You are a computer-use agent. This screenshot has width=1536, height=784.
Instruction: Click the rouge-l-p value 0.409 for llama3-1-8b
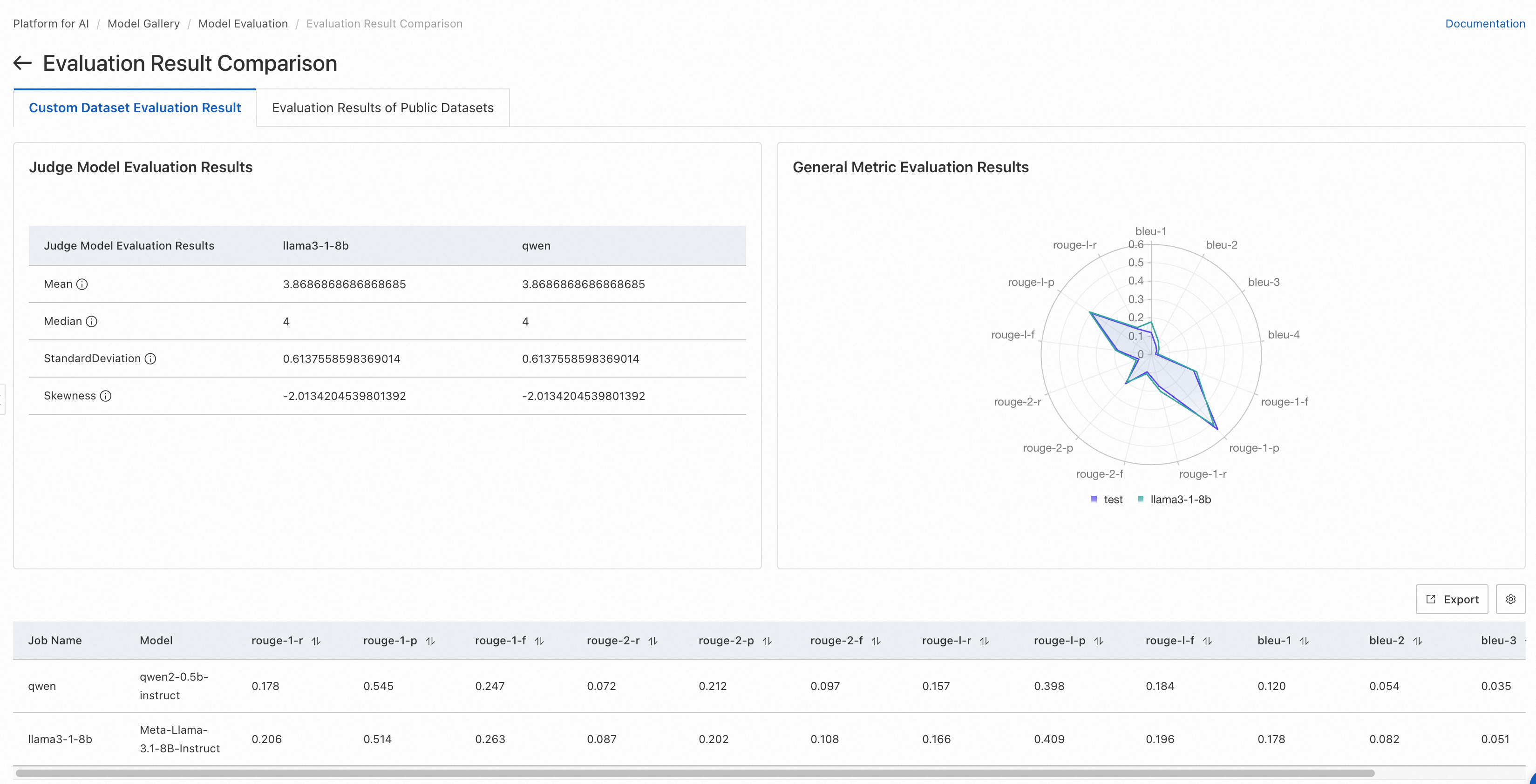(x=1049, y=739)
